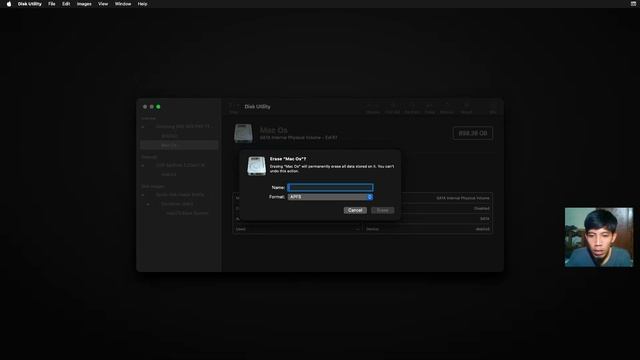Select the Mac Os volume in sidebar
640x360 pixels.
tap(179, 145)
